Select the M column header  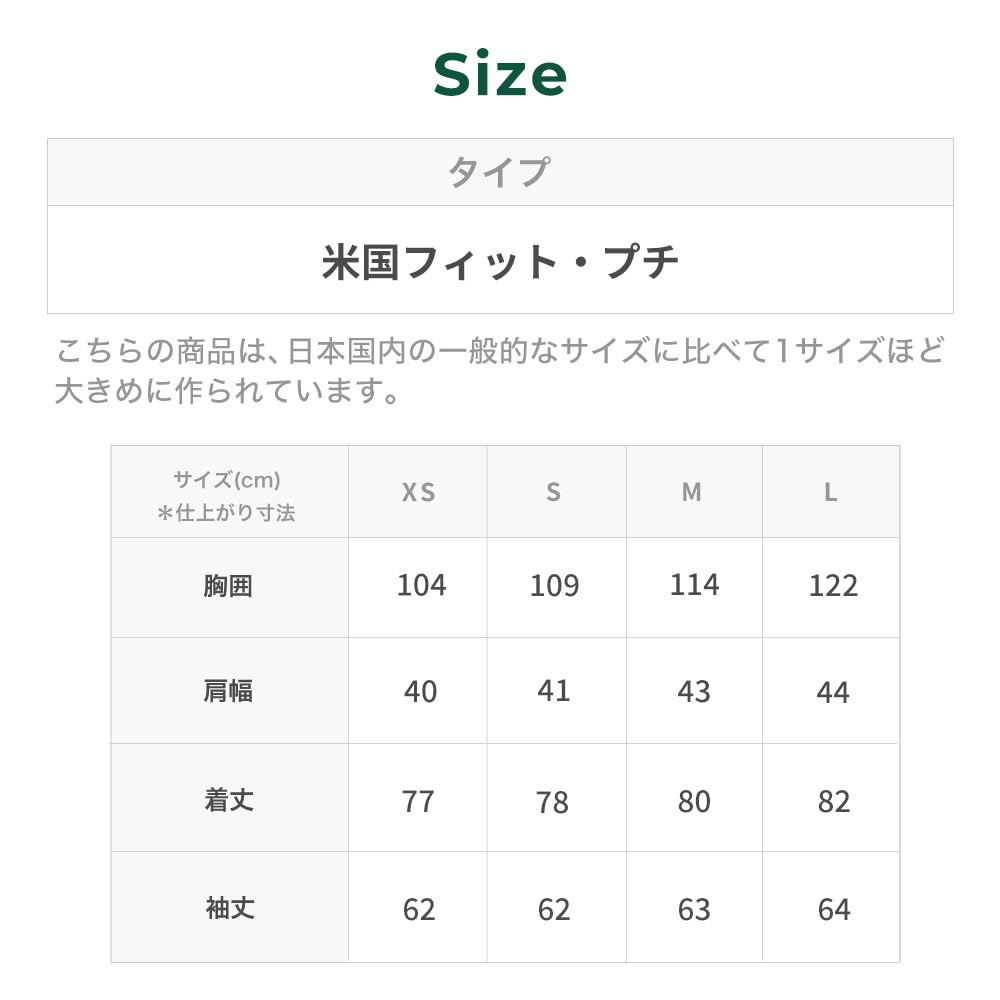[x=692, y=492]
